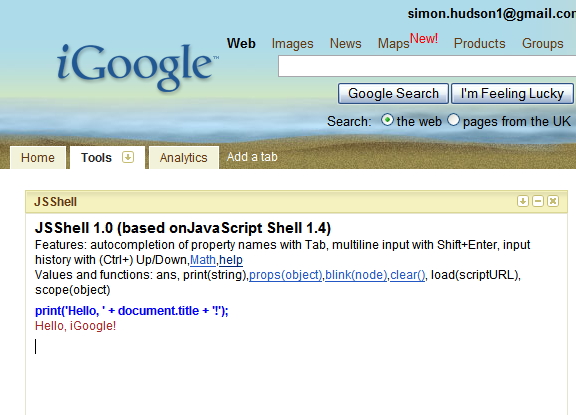Click the iGoogle logo
This screenshot has height=415, width=576.
click(x=138, y=67)
